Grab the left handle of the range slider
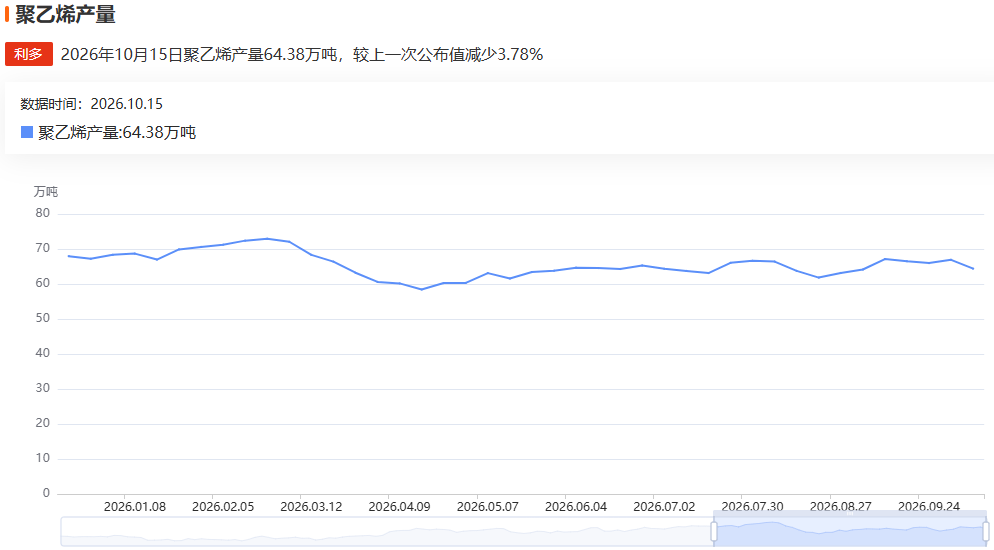This screenshot has height=550, width=994. 714,531
